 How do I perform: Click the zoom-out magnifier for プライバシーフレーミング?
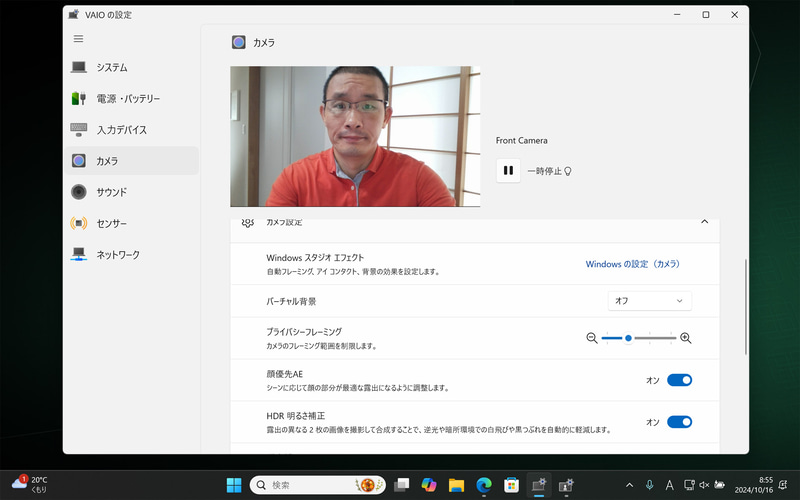coord(592,338)
